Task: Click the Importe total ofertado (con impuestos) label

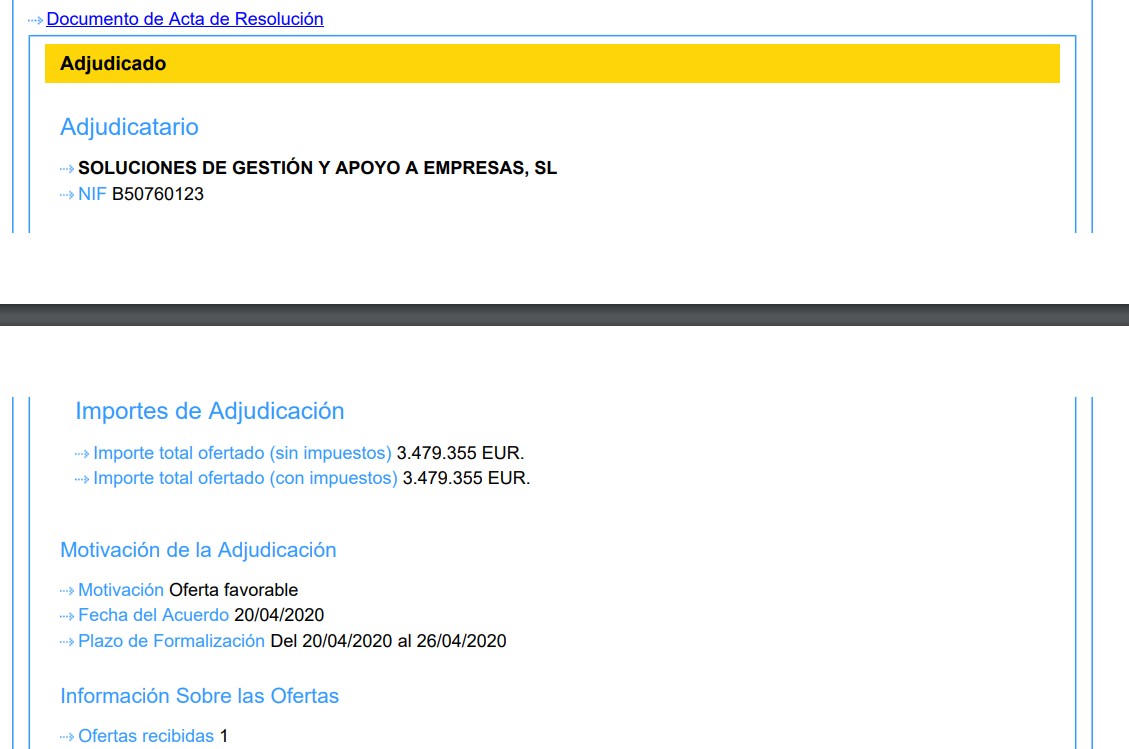Action: pos(245,478)
